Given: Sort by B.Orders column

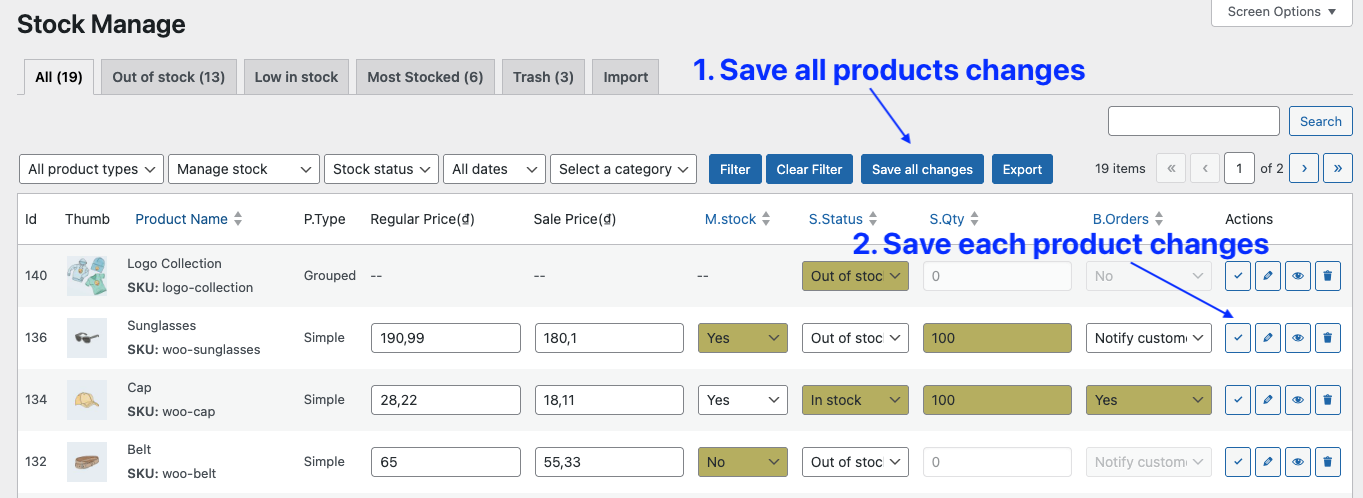Looking at the screenshot, I should (x=1130, y=219).
